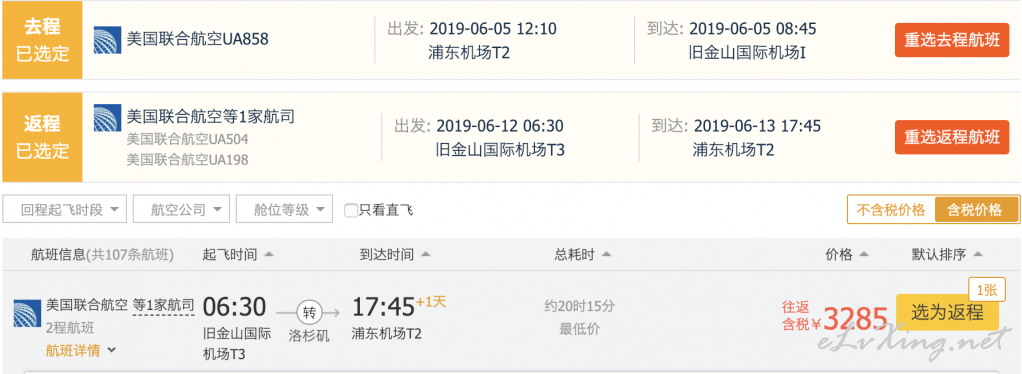Sort by 起飞时间 arrow icon
The width and height of the screenshot is (1022, 374).
[269, 255]
